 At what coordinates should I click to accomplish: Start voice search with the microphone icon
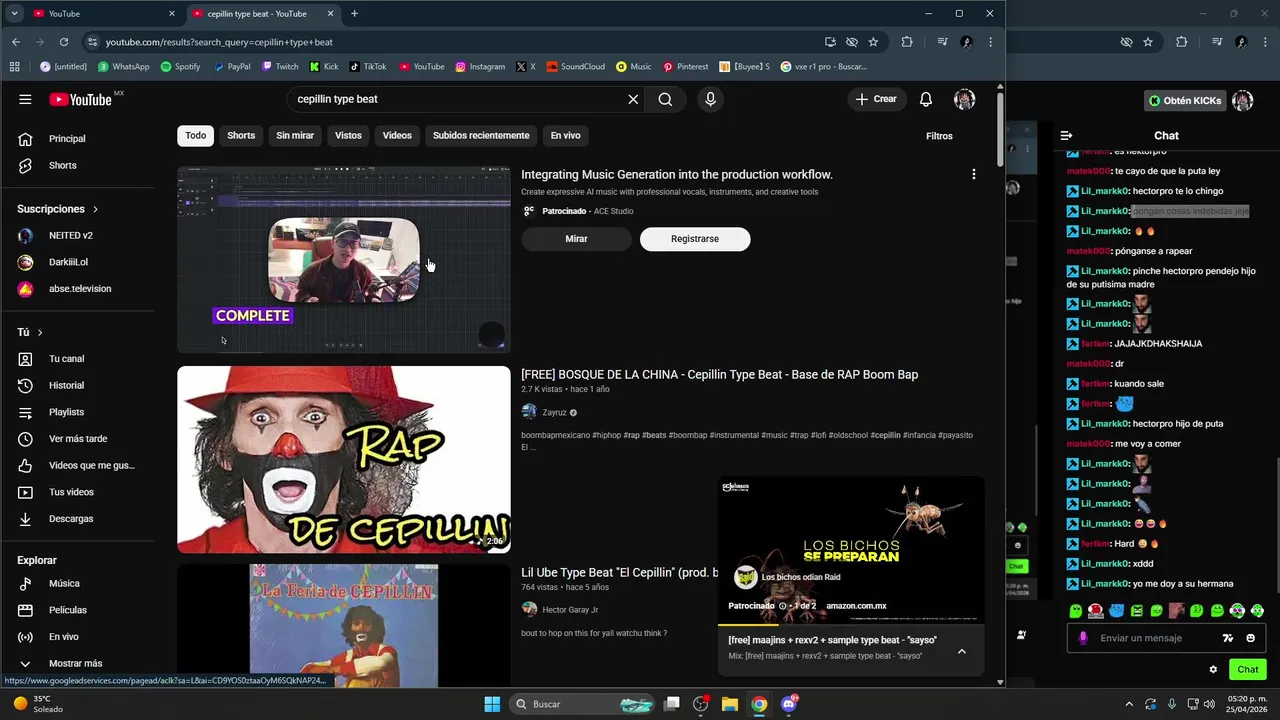click(710, 99)
